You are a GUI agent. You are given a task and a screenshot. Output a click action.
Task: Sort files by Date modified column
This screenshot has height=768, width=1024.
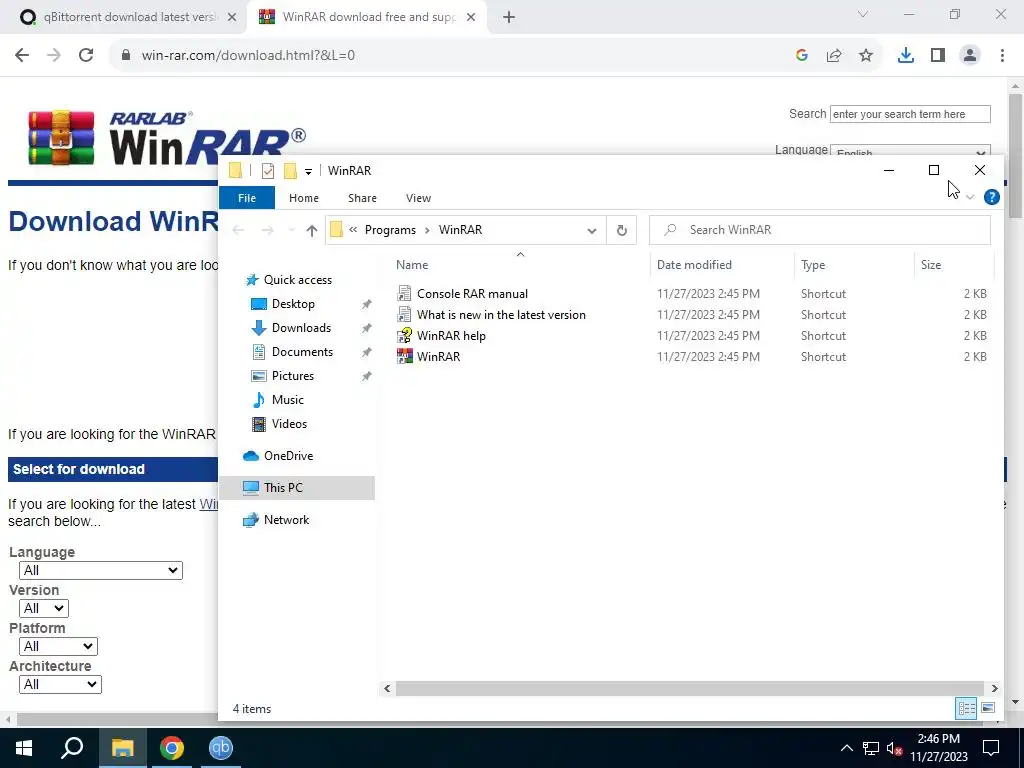(694, 264)
